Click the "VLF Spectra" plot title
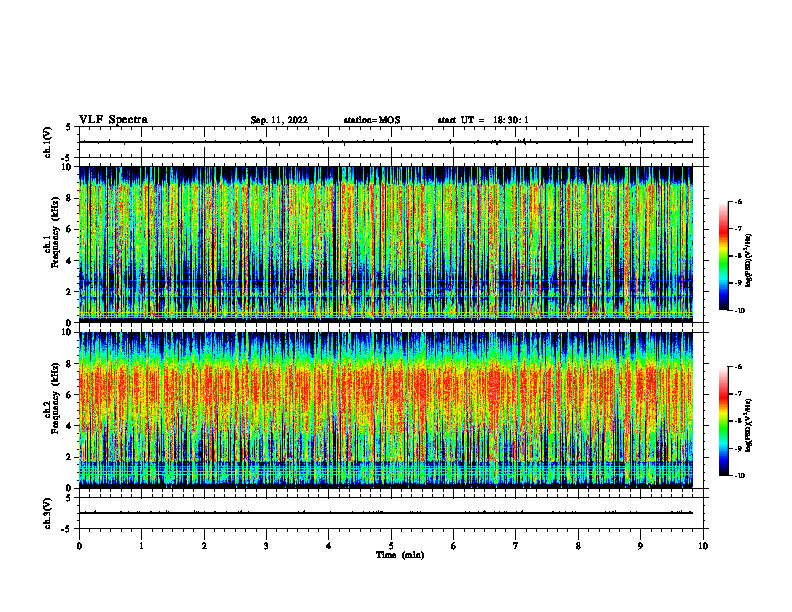 [x=113, y=120]
